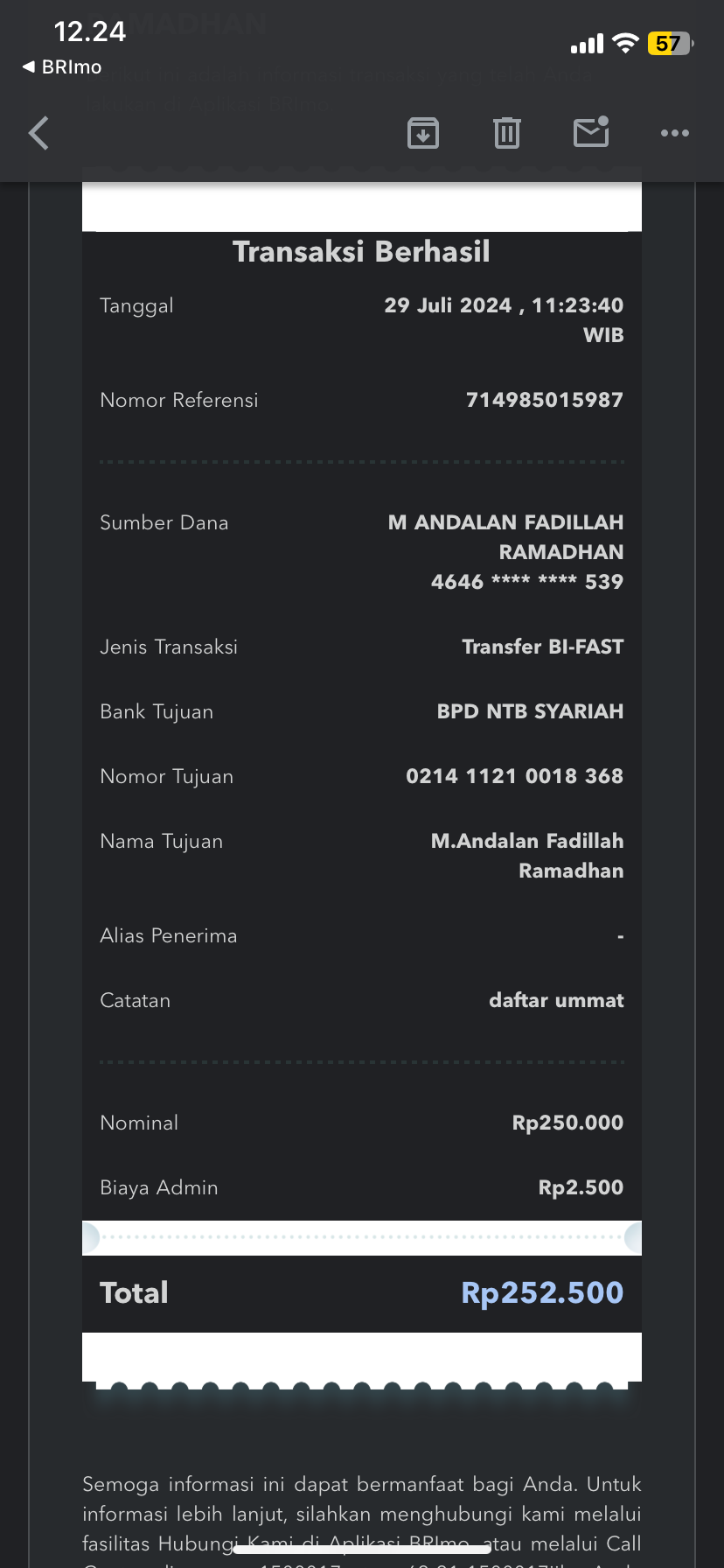The width and height of the screenshot is (724, 1568).
Task: Tap destination account number 0214 1121 0018 368
Action: (514, 776)
